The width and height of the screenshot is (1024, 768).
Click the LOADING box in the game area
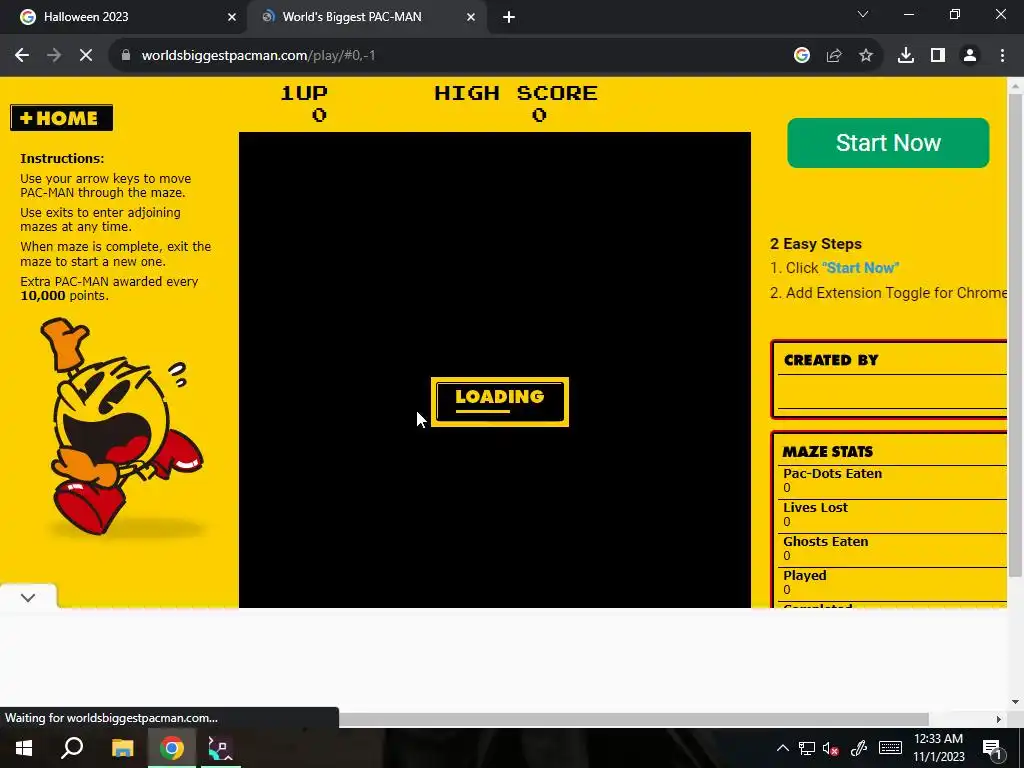(x=500, y=402)
